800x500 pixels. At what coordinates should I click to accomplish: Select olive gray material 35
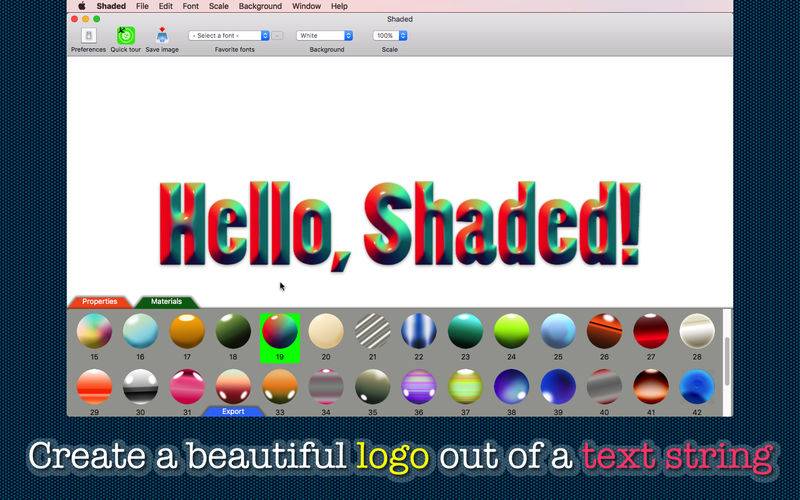tap(372, 387)
